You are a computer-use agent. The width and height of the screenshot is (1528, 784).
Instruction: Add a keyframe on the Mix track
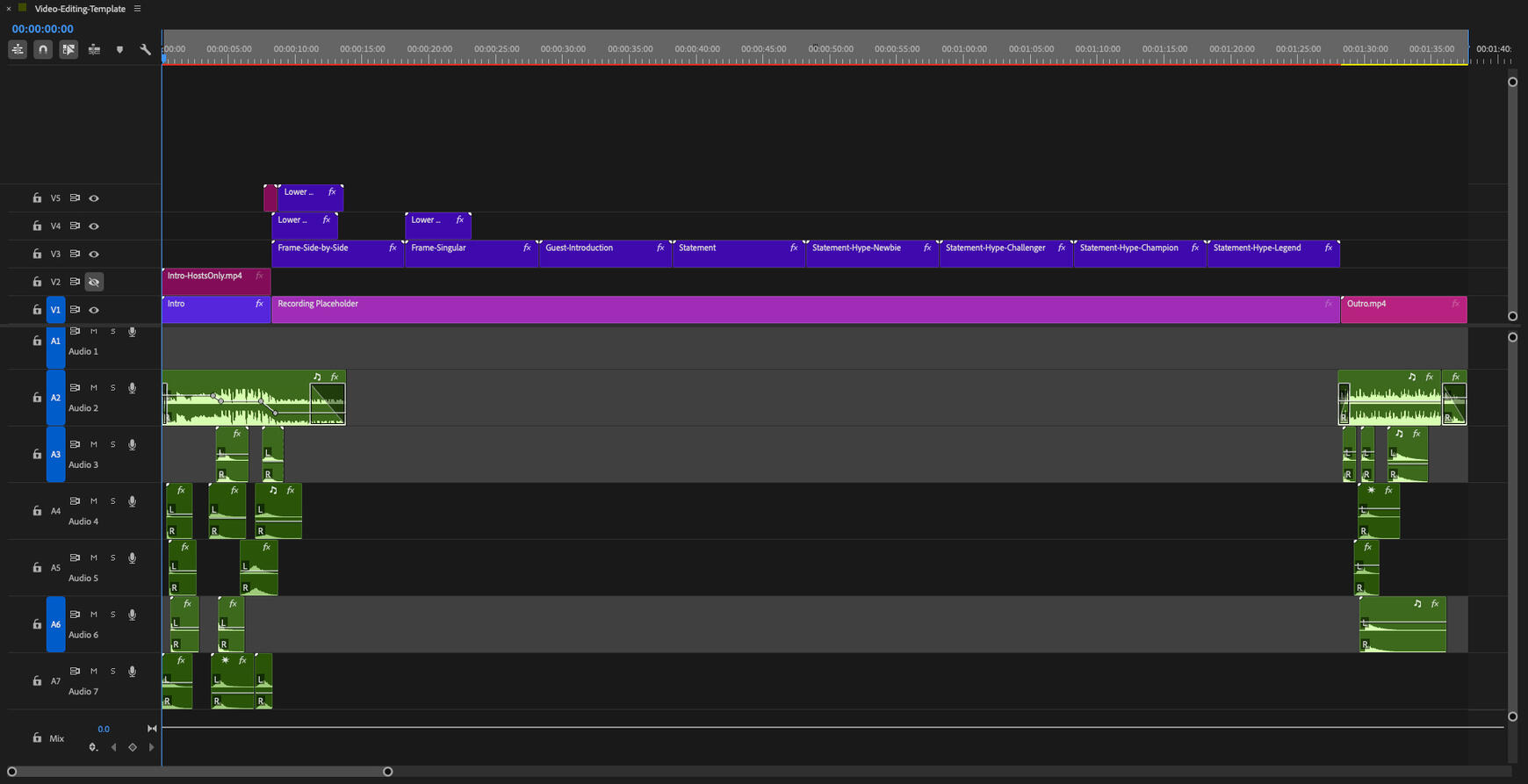[133, 747]
